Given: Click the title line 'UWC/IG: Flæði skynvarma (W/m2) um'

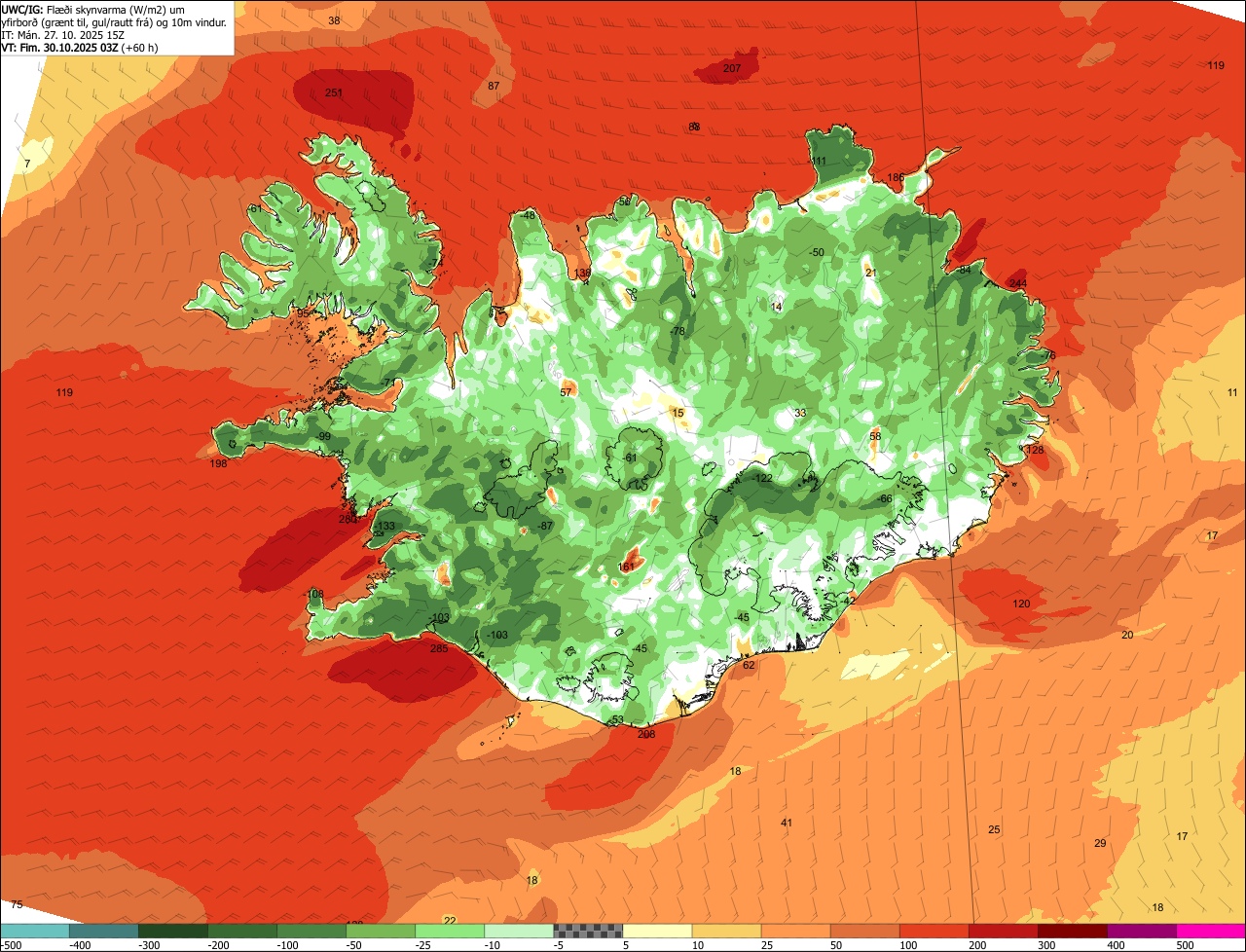Looking at the screenshot, I should click(93, 9).
